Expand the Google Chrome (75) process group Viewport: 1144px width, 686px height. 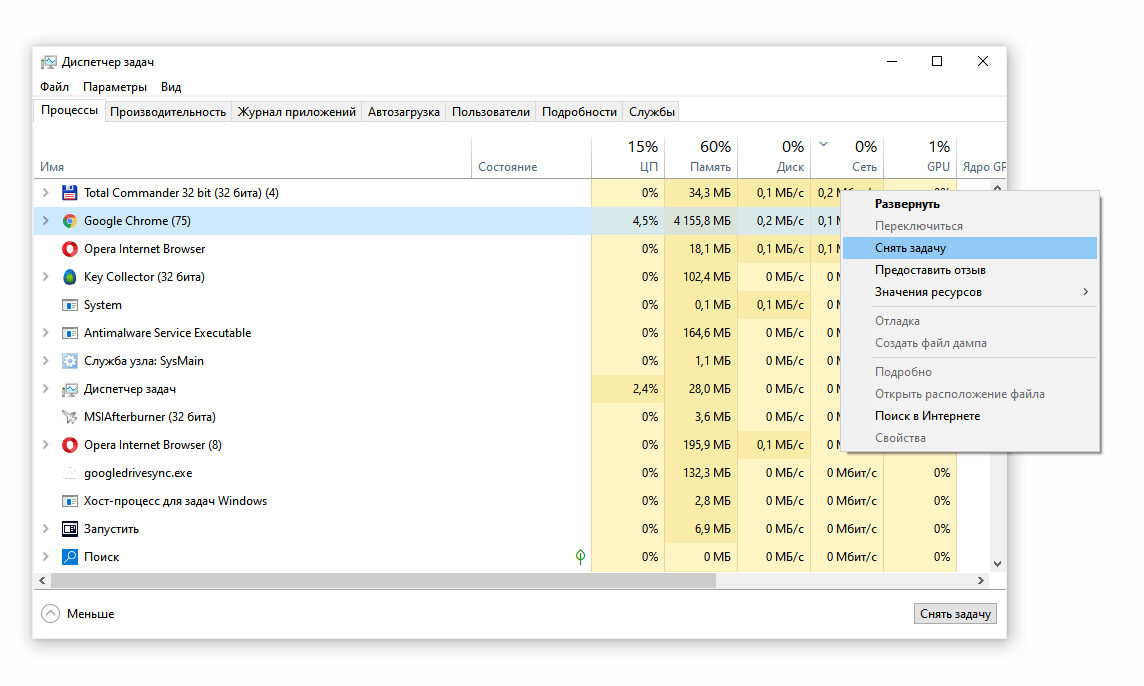pos(45,221)
